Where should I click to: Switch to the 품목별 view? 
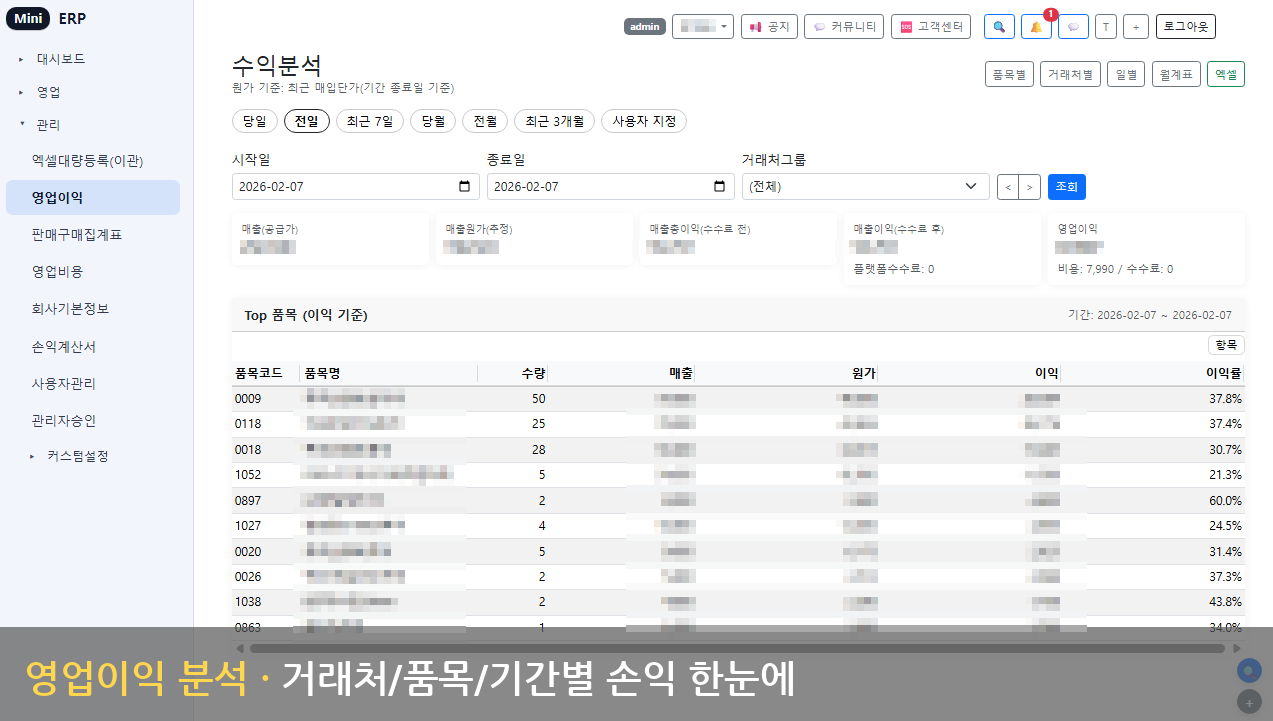point(1008,75)
